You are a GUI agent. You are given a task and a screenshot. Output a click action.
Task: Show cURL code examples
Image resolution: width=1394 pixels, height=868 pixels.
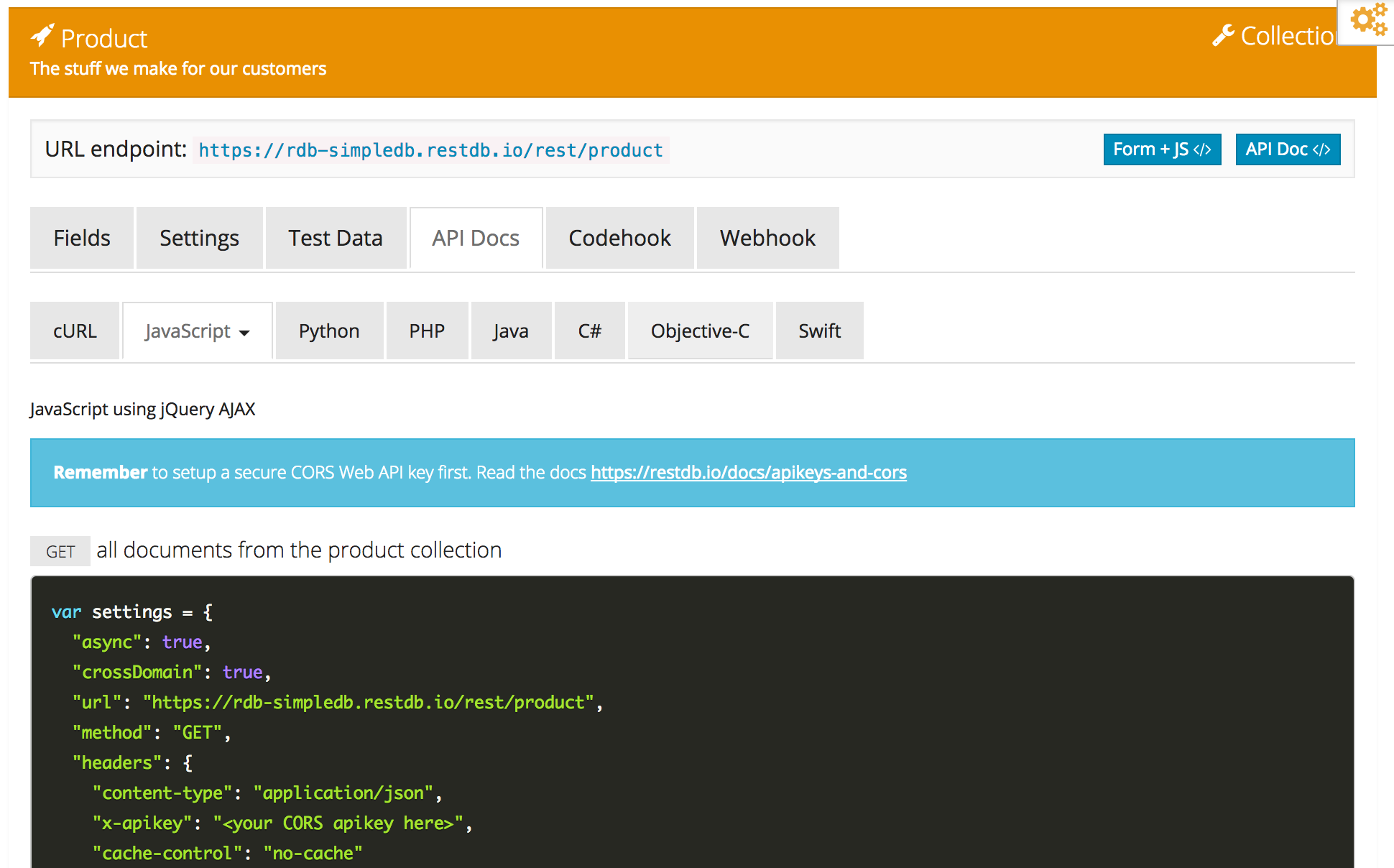click(75, 331)
